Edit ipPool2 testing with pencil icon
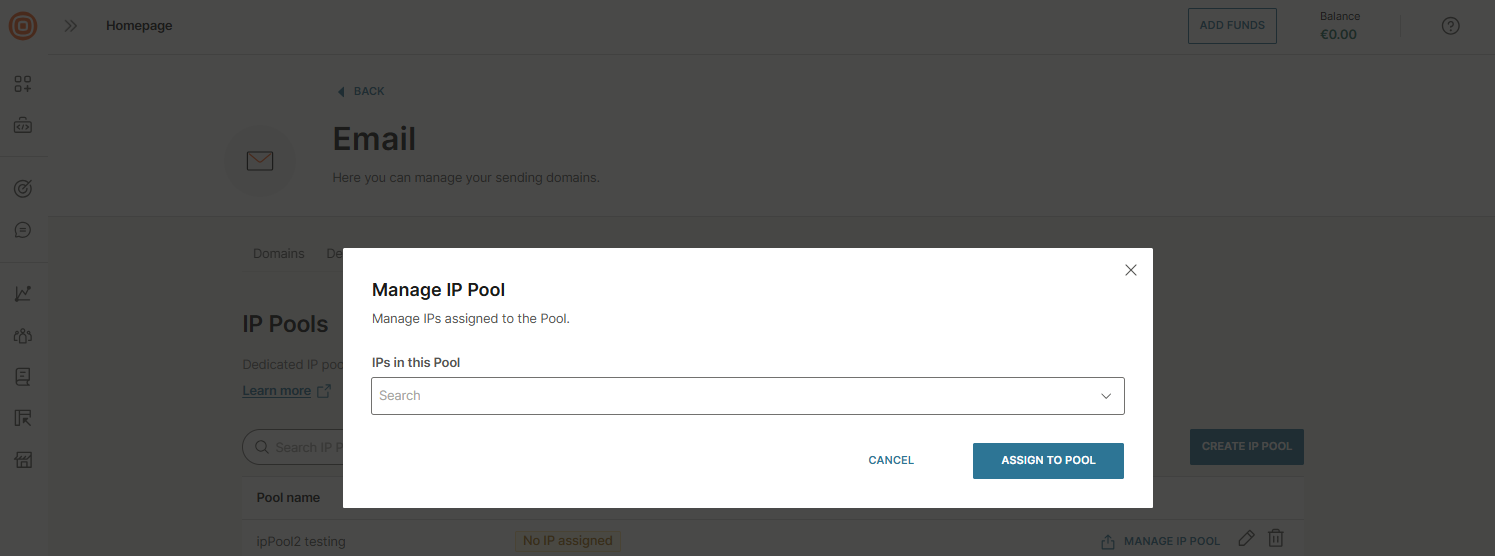Image resolution: width=1495 pixels, height=556 pixels. pos(1246,538)
